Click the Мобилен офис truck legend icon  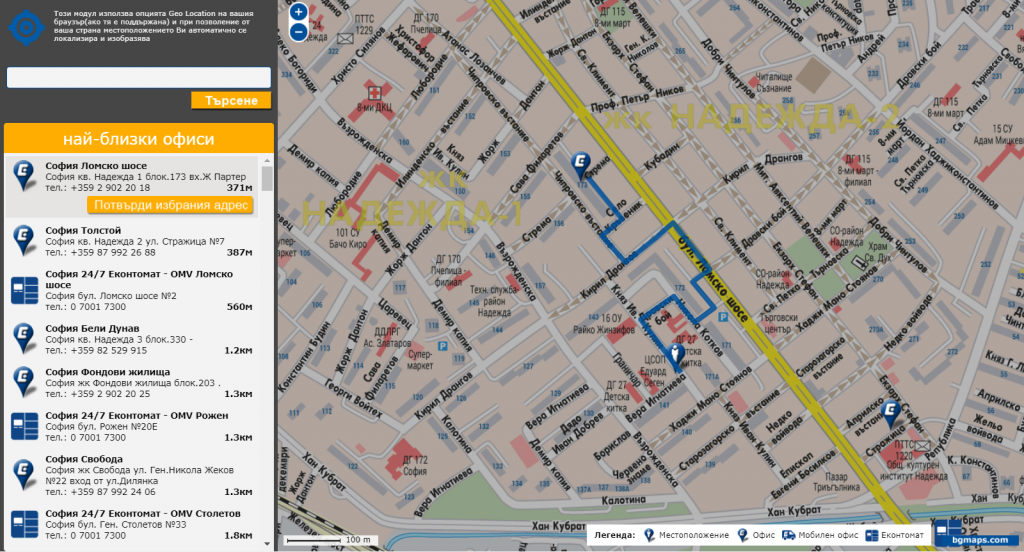click(790, 536)
